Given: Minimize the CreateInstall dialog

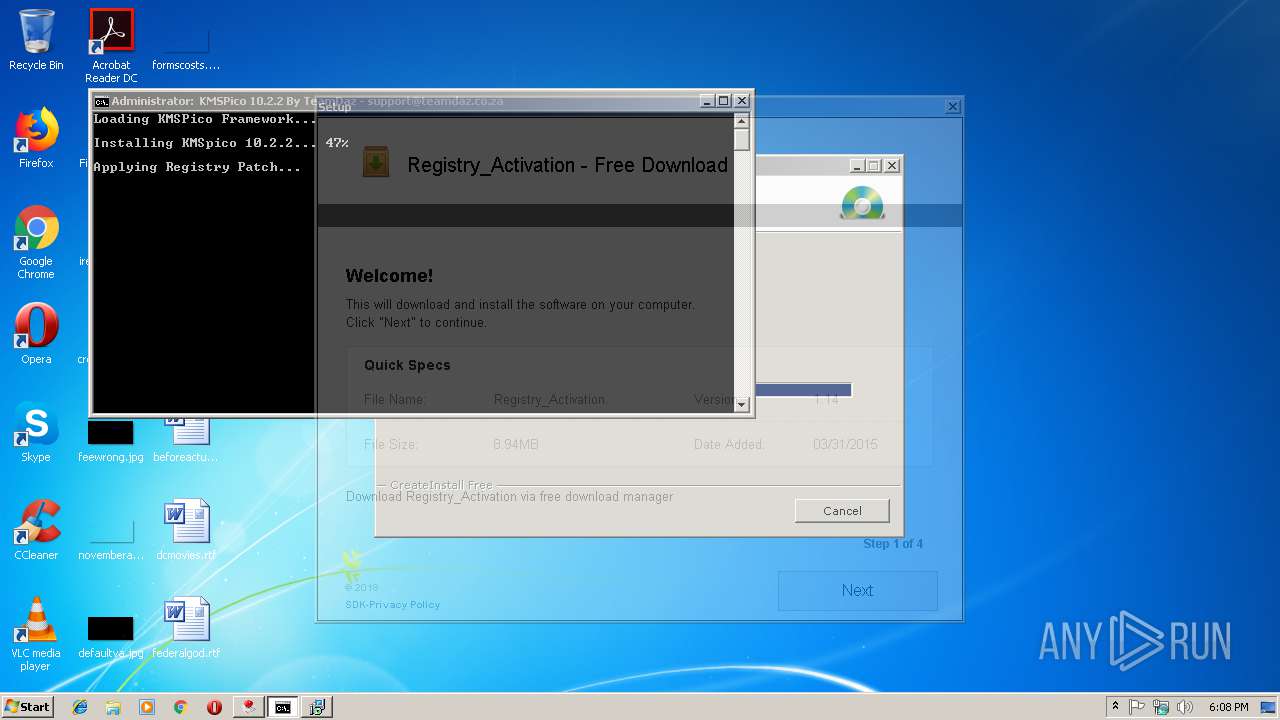Looking at the screenshot, I should (858, 166).
